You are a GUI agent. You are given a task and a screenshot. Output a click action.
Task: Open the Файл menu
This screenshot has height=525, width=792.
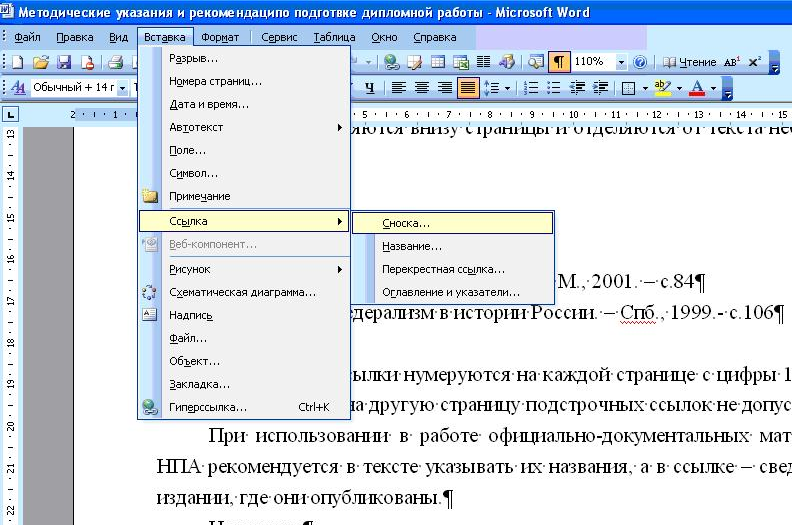tap(27, 37)
